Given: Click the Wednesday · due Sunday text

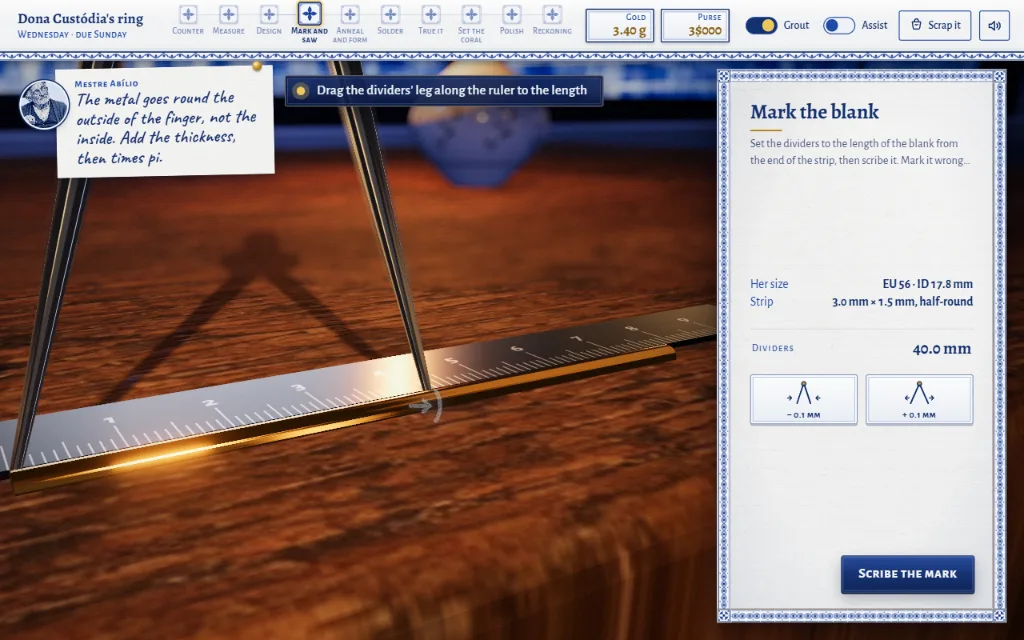Looking at the screenshot, I should [72, 35].
